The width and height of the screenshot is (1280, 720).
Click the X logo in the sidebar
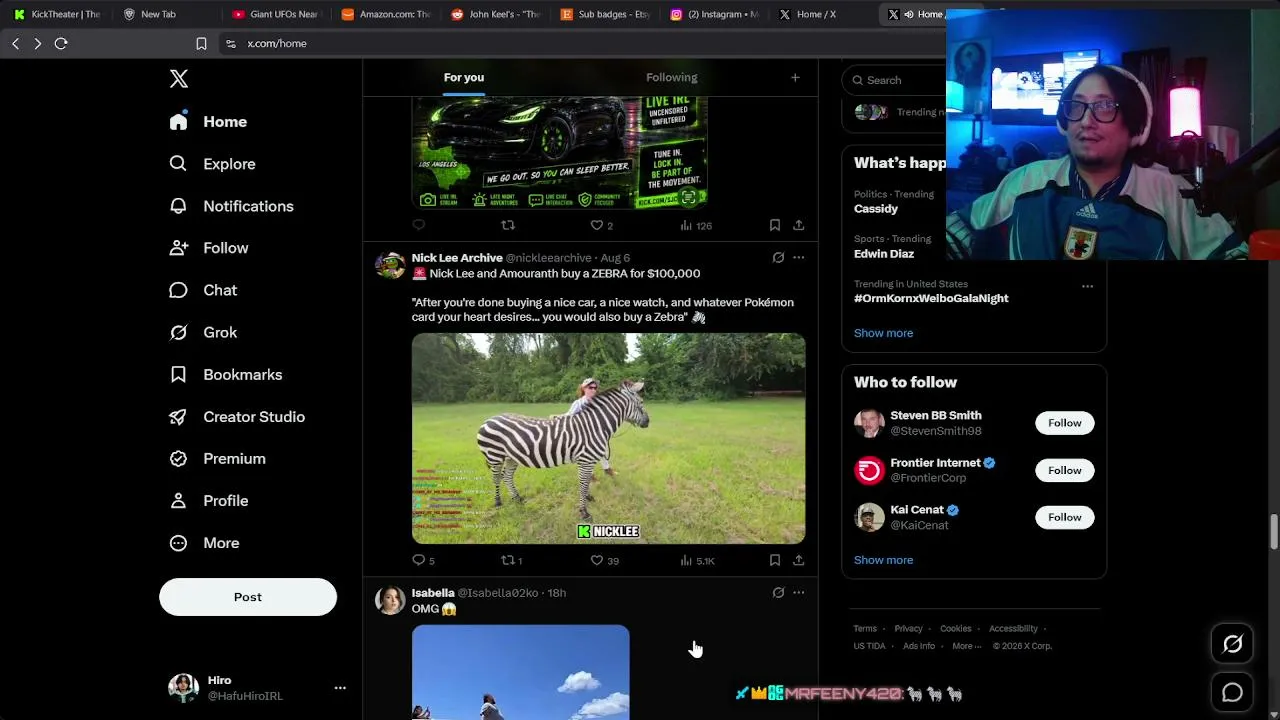(179, 79)
